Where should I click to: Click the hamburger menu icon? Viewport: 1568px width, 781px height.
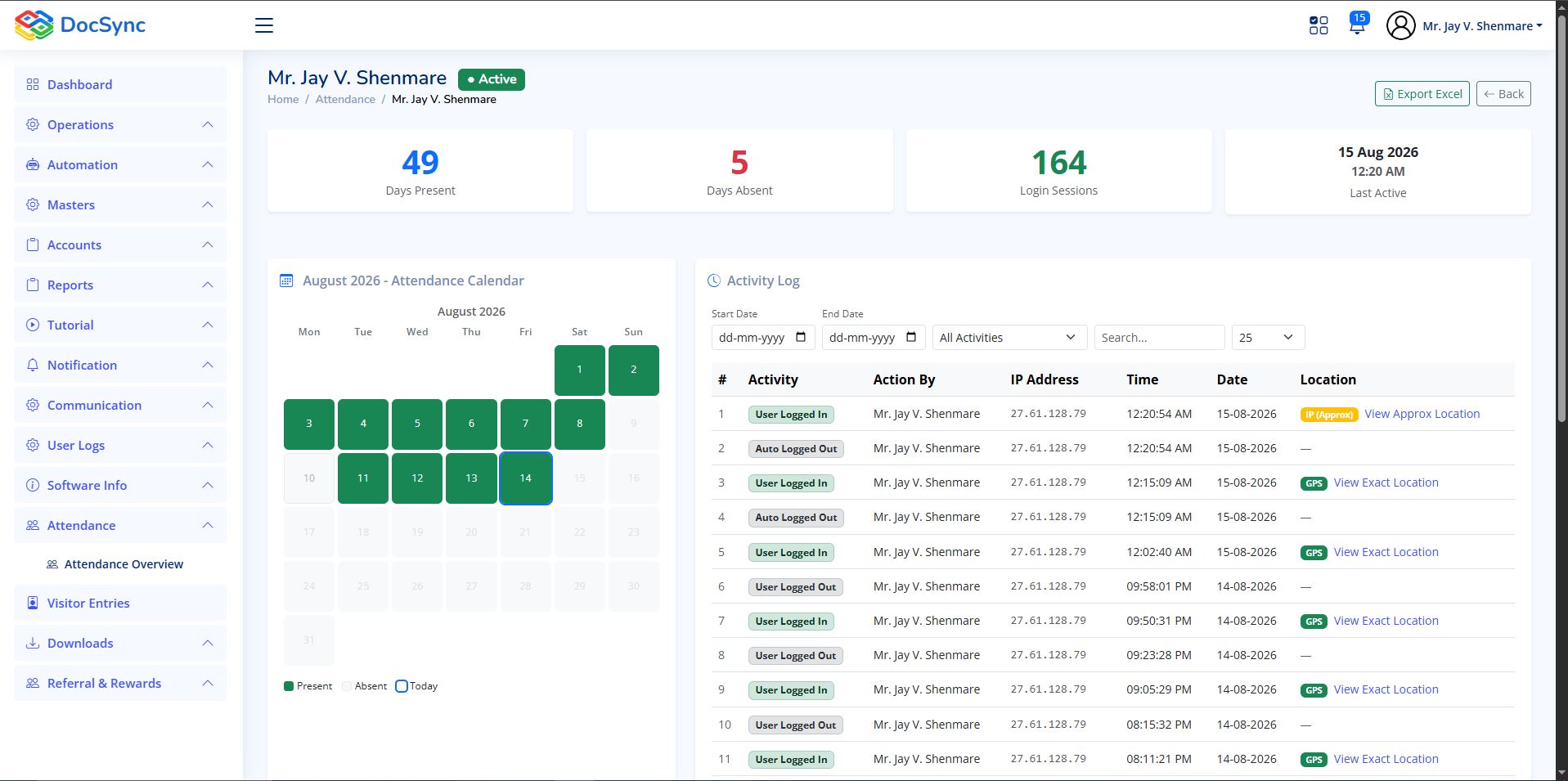click(263, 25)
